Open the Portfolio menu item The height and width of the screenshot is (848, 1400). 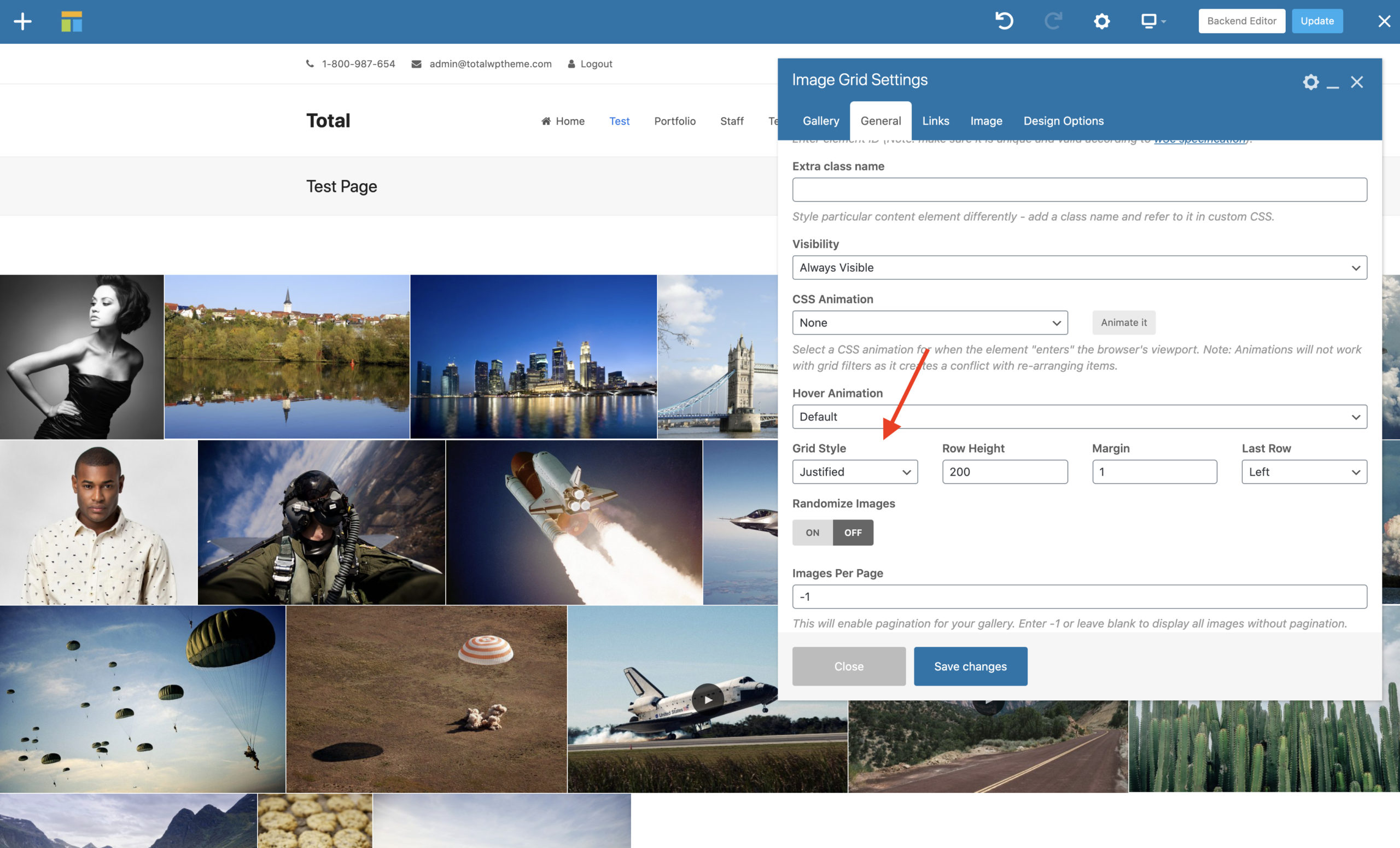coord(674,121)
